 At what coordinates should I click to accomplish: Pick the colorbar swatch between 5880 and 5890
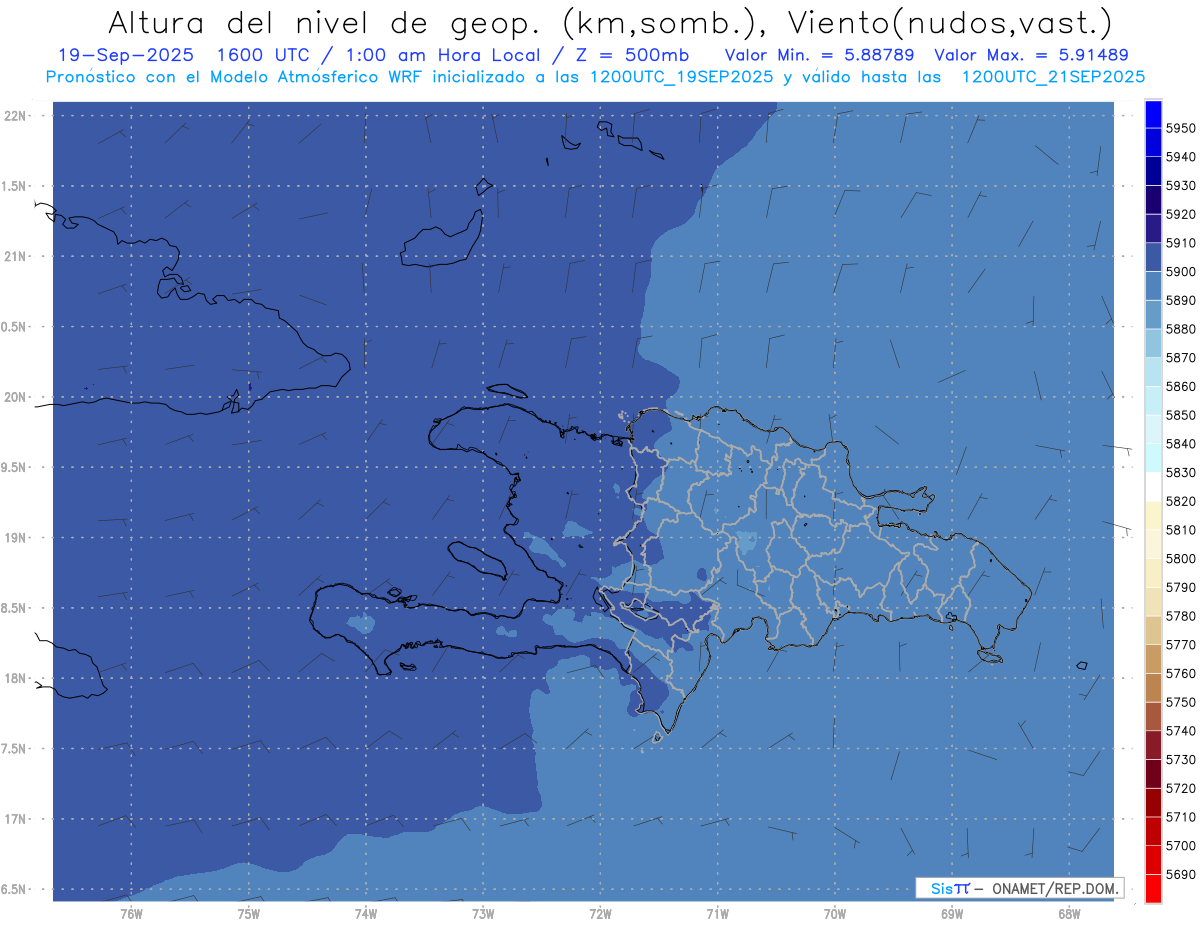(x=1153, y=315)
